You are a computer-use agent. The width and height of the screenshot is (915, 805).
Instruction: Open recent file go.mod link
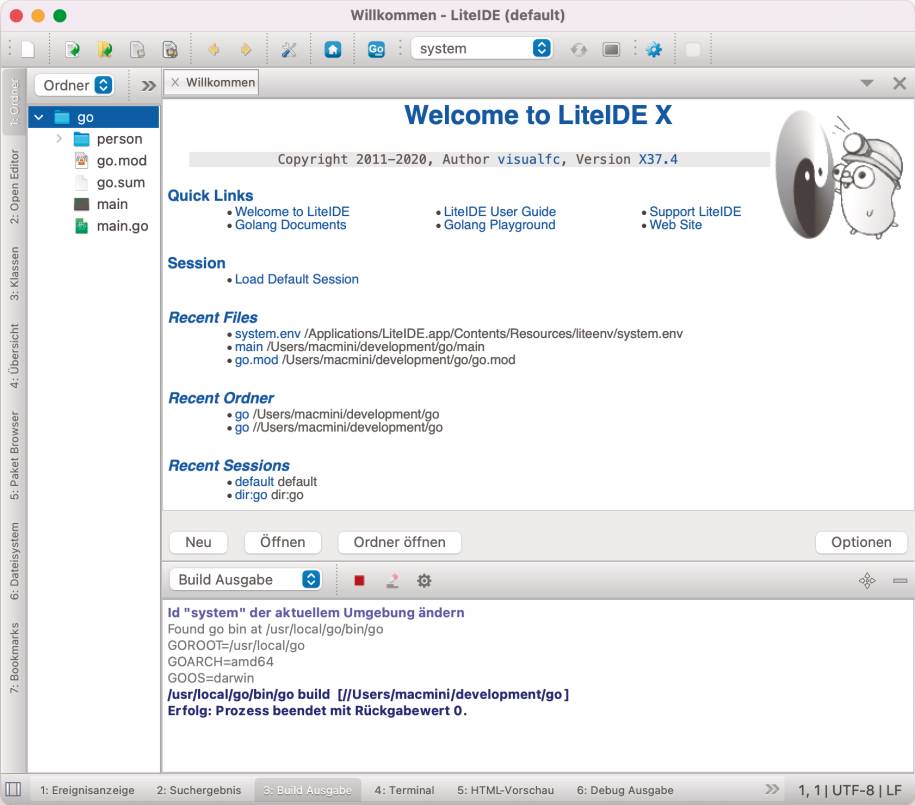pos(256,360)
